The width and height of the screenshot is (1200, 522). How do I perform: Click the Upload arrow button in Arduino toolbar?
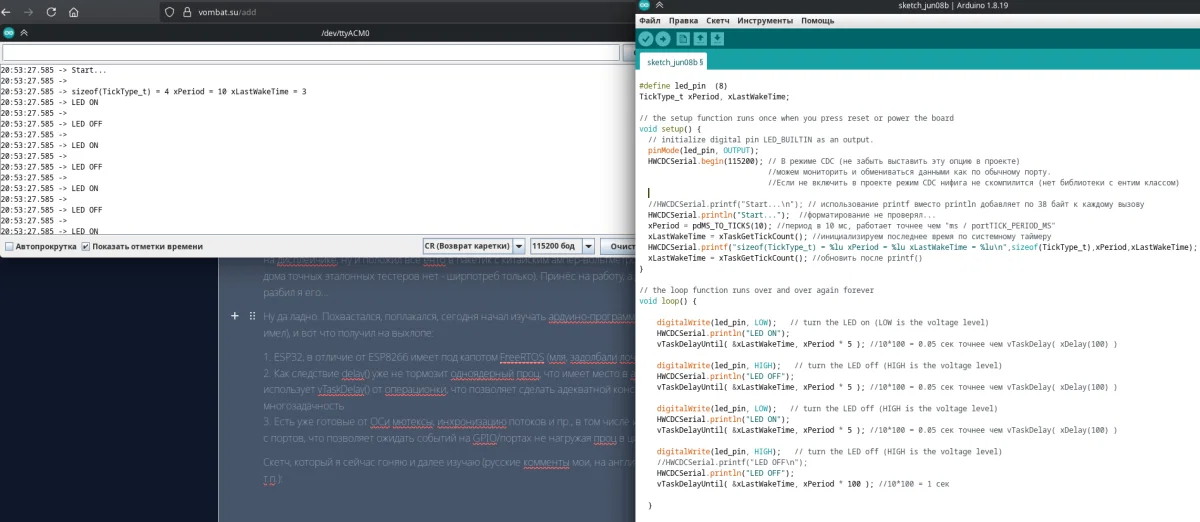(x=663, y=39)
